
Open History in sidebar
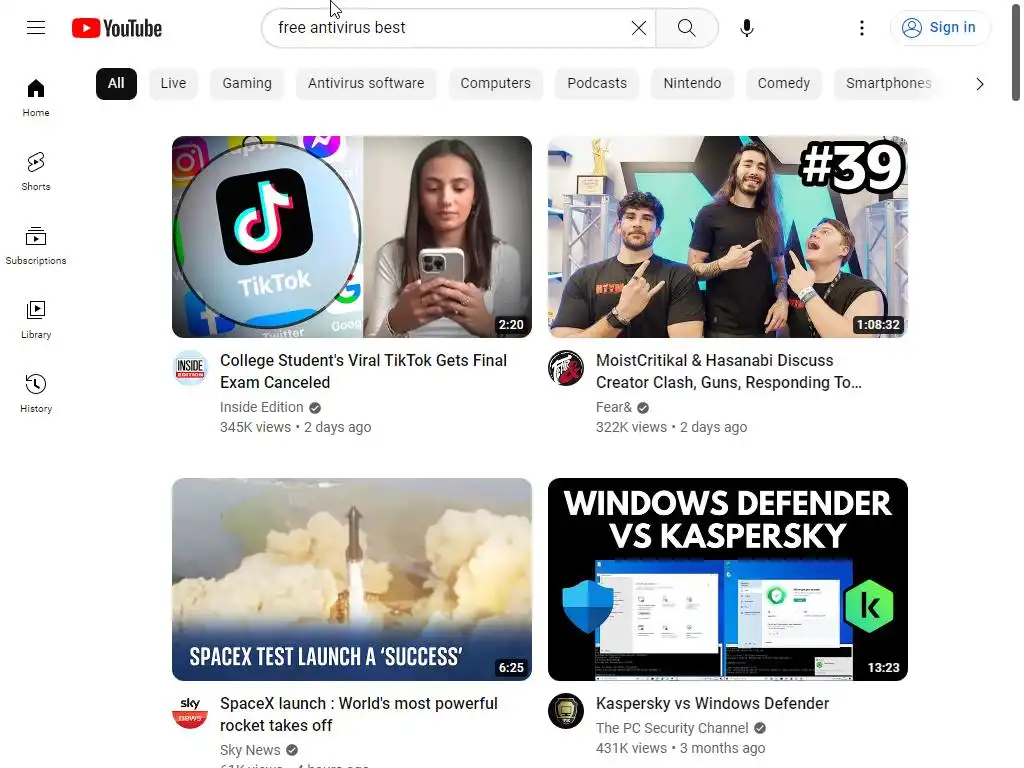[x=36, y=394]
